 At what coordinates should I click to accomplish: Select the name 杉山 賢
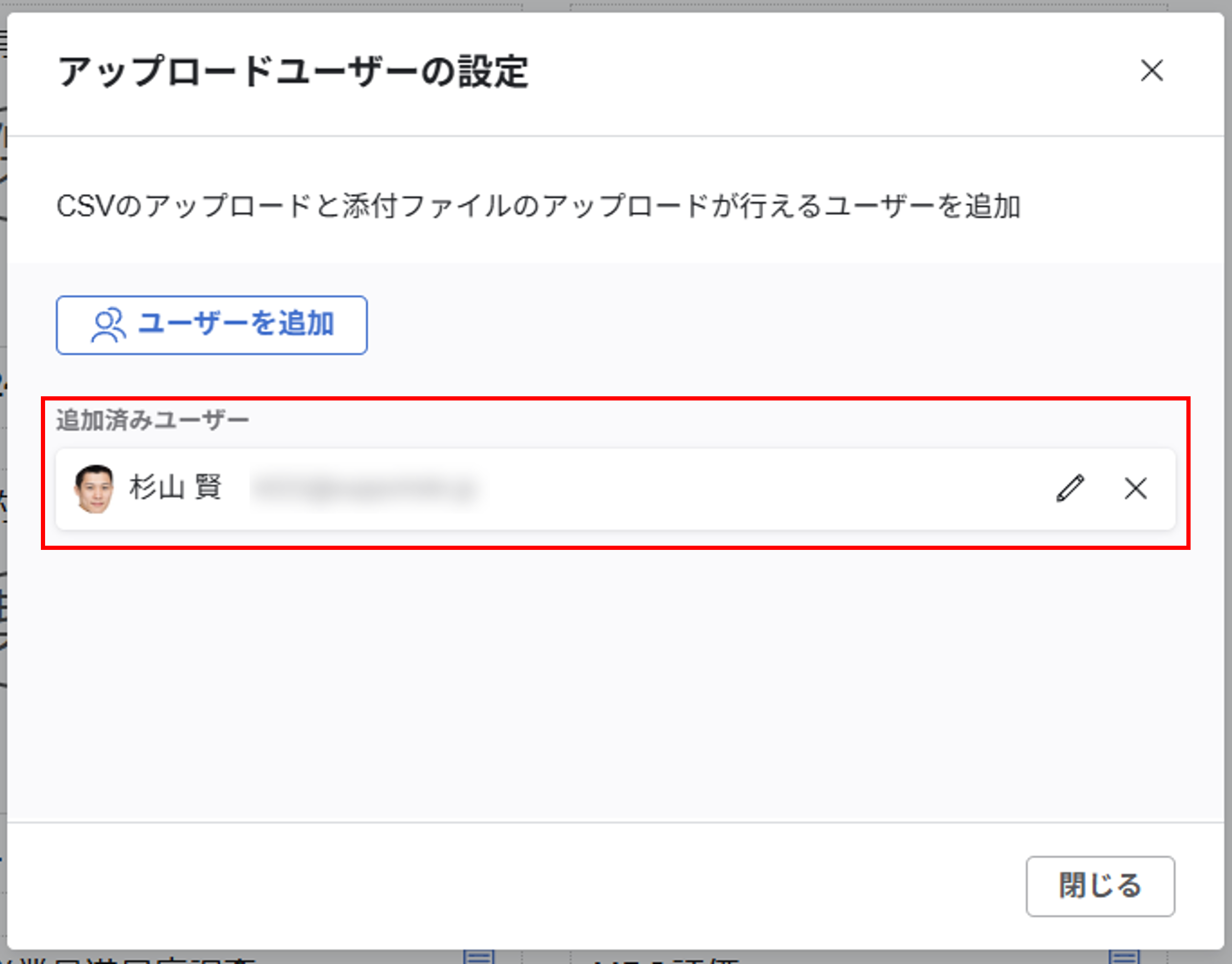pyautogui.click(x=176, y=487)
